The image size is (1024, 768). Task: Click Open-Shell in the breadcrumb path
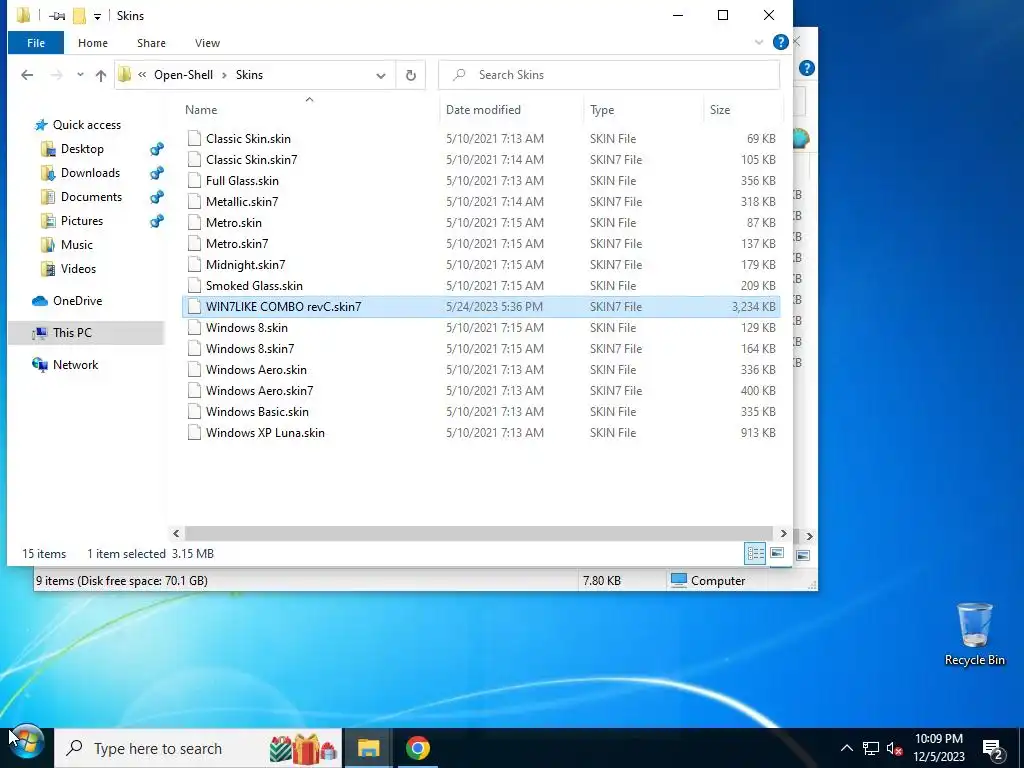coord(184,75)
